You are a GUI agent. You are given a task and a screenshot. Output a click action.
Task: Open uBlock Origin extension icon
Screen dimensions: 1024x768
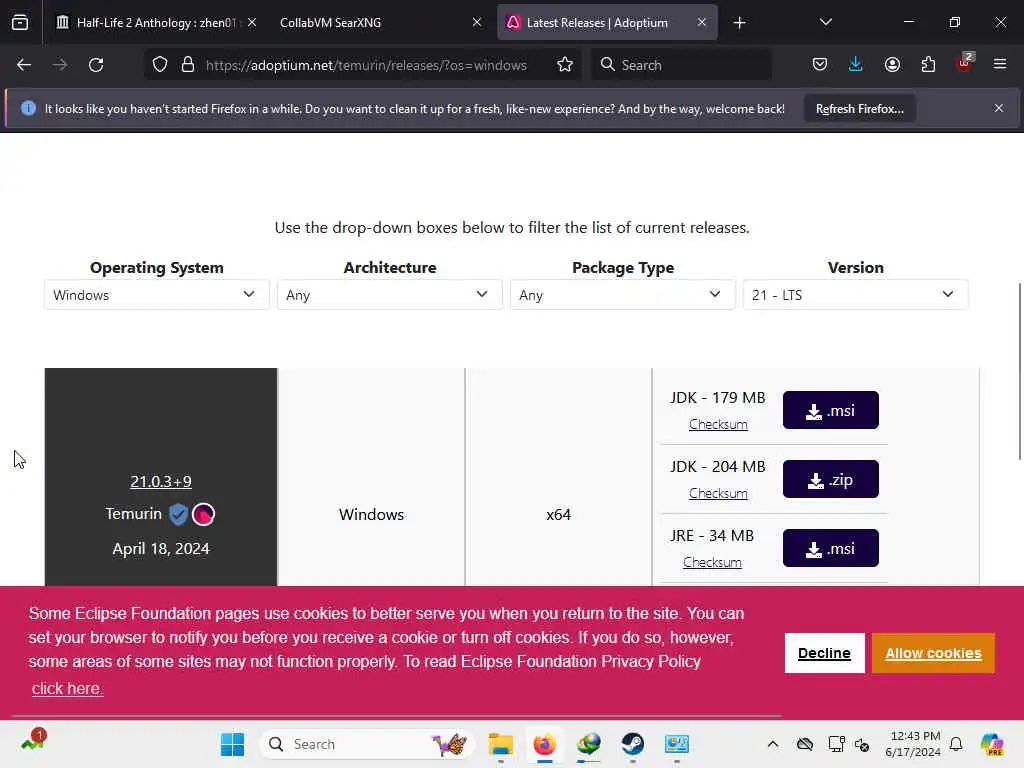click(965, 63)
